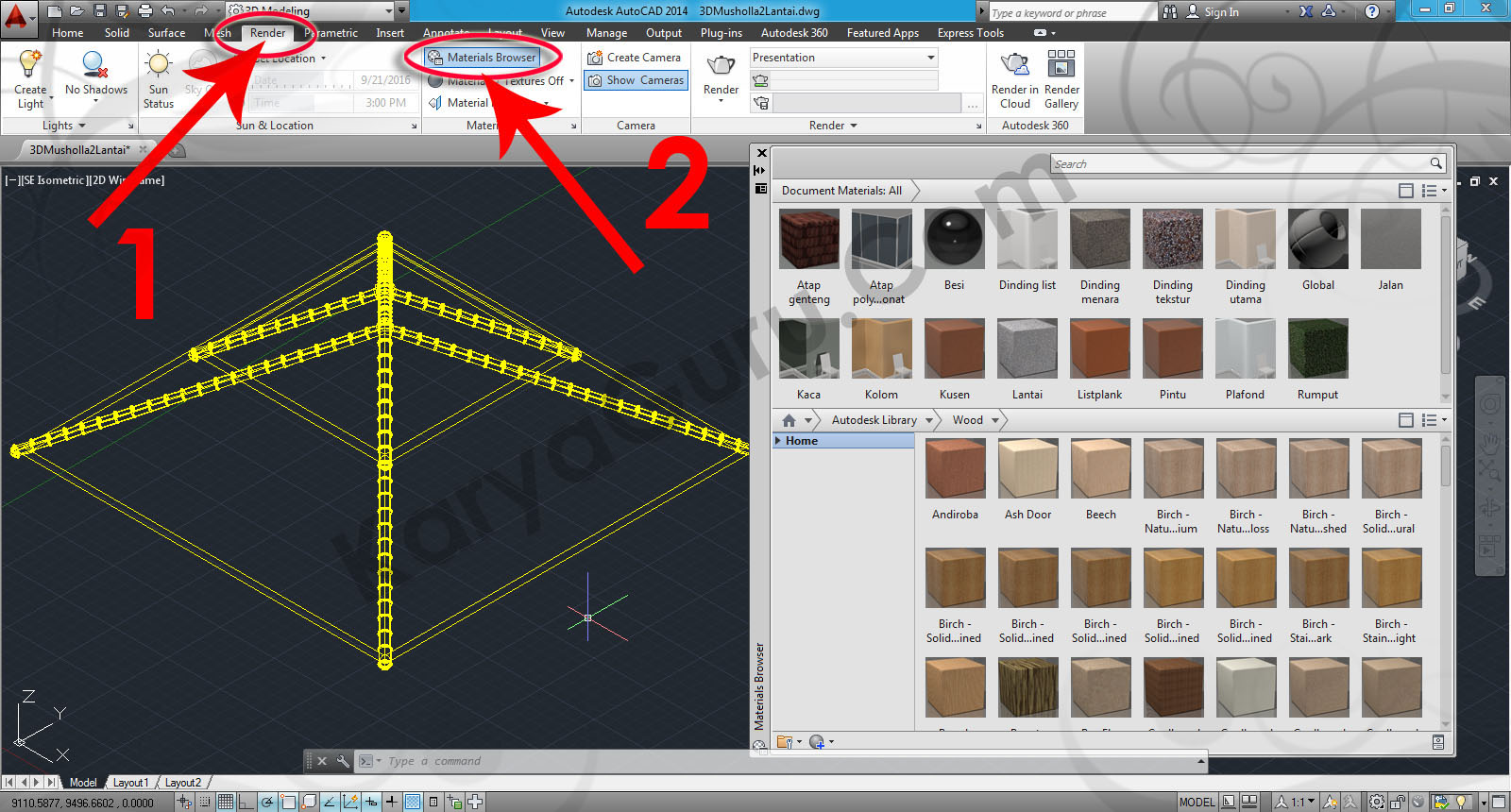Image resolution: width=1511 pixels, height=812 pixels.
Task: Open the Render Gallery
Action: tap(1061, 64)
